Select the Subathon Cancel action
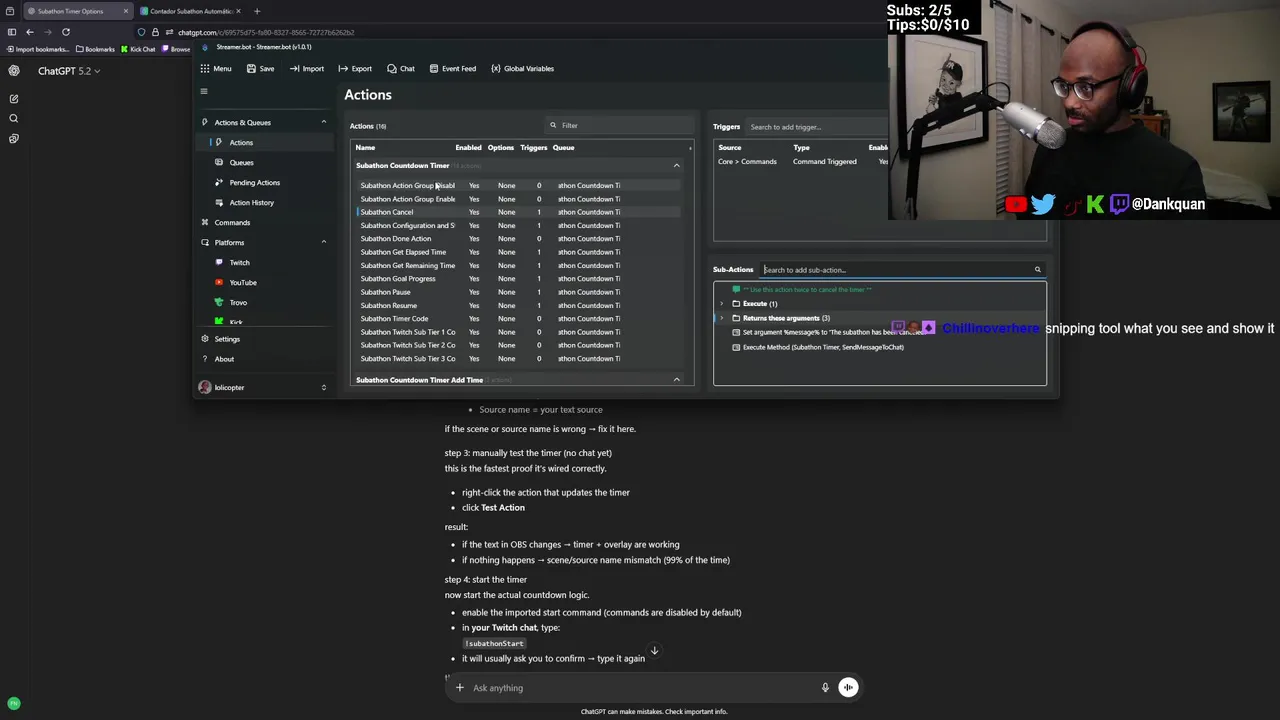 [x=518, y=212]
